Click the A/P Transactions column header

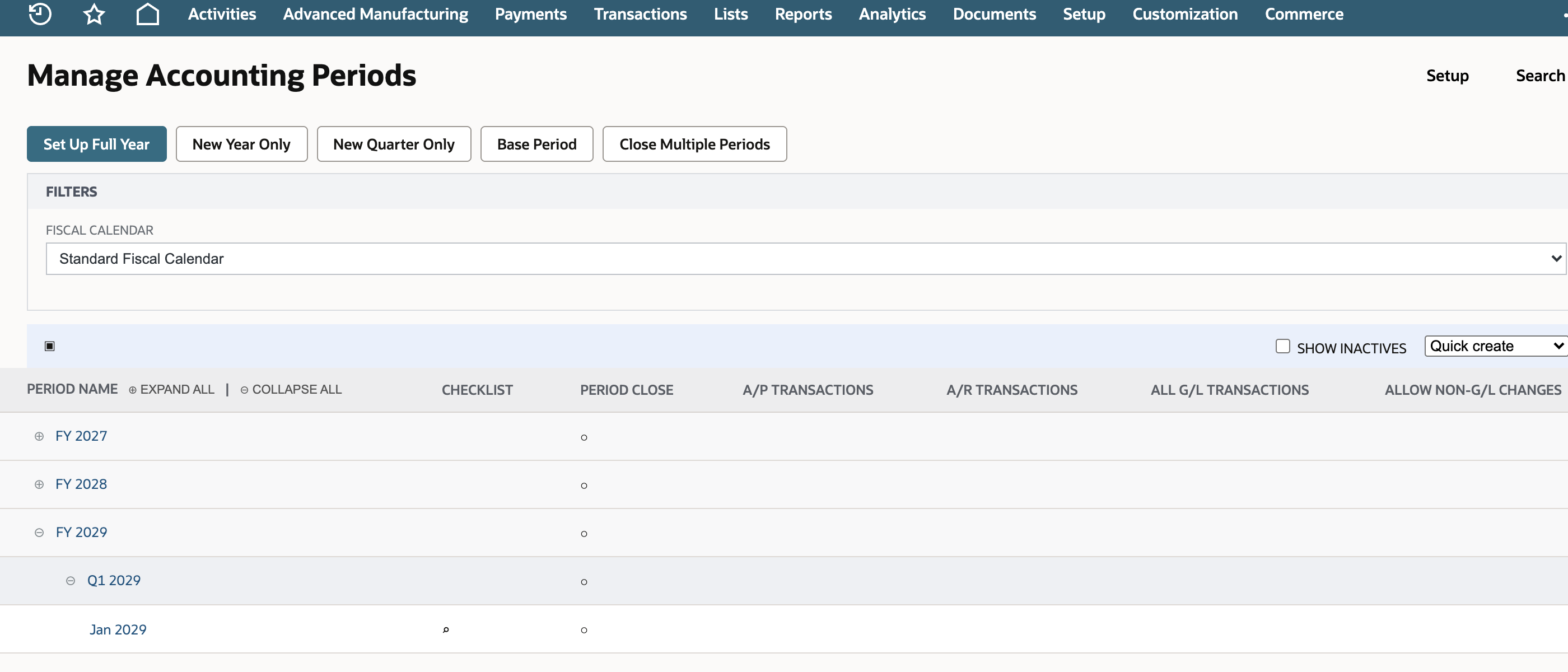tap(808, 390)
